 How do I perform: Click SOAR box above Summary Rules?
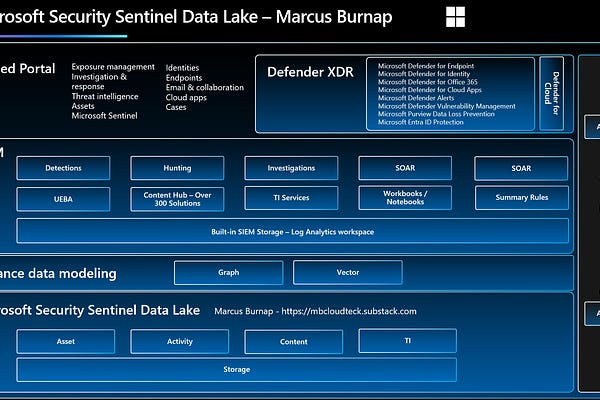click(x=521, y=168)
